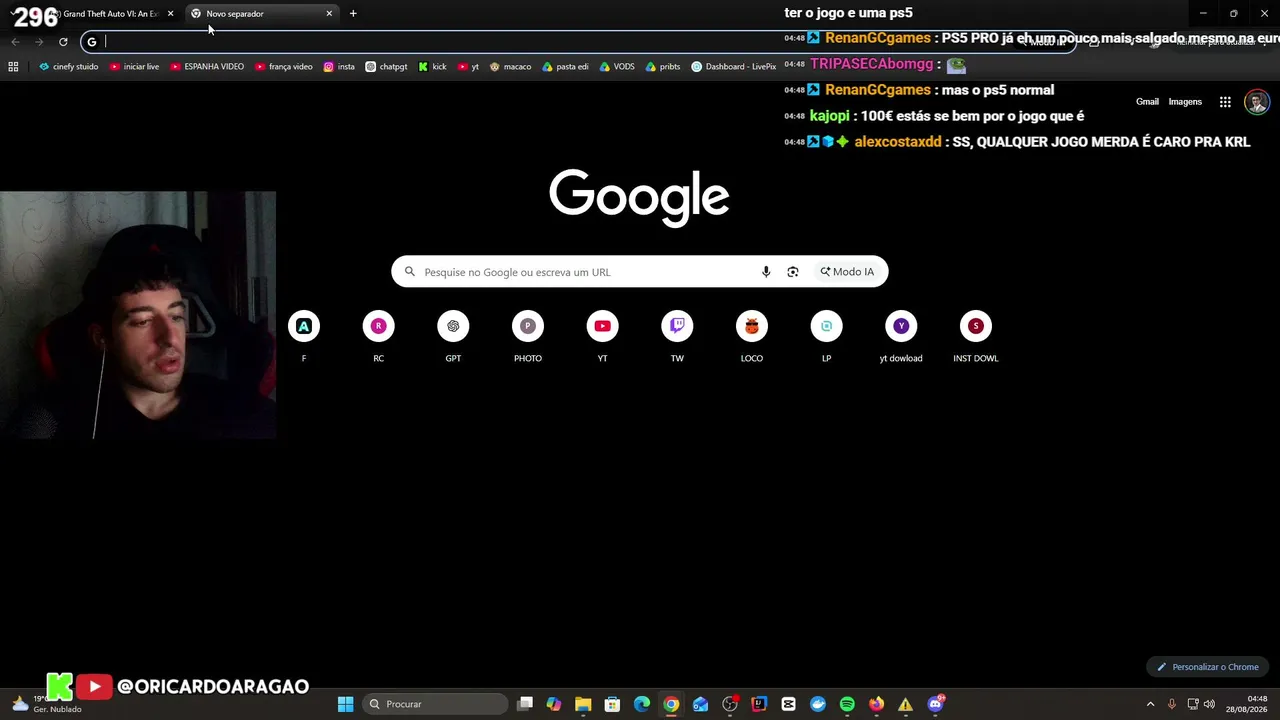Open Spotify from the taskbar
1280x720 pixels.
coord(847,704)
